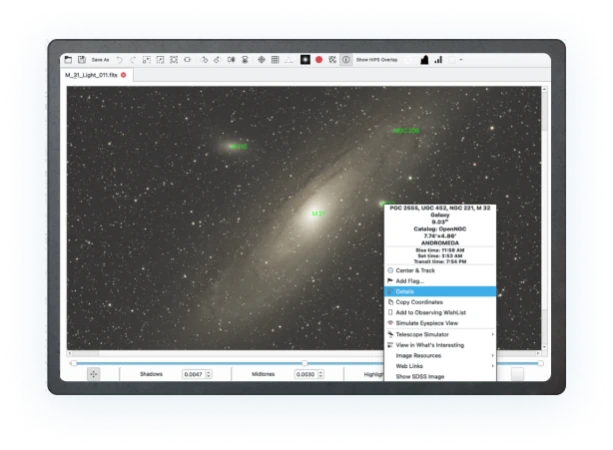Expand the Telescope Simulator submenu
This screenshot has height=450, width=613.
coord(440,335)
